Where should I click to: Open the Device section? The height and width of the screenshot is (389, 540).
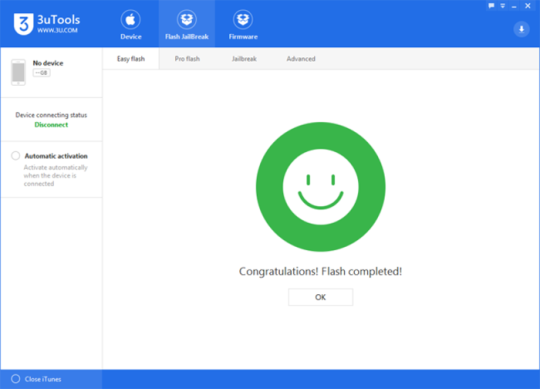click(131, 25)
